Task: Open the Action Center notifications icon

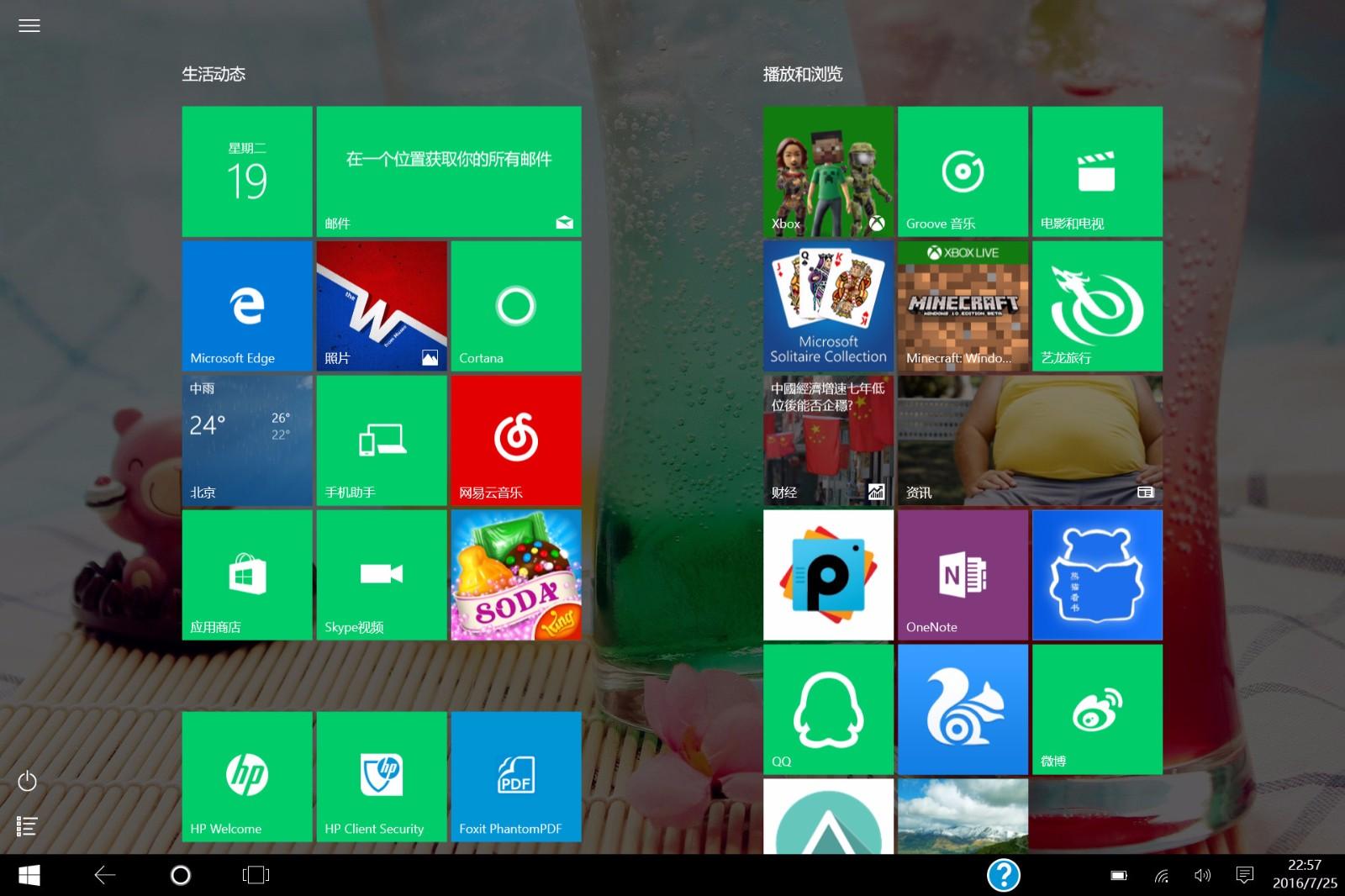Action: click(1245, 876)
